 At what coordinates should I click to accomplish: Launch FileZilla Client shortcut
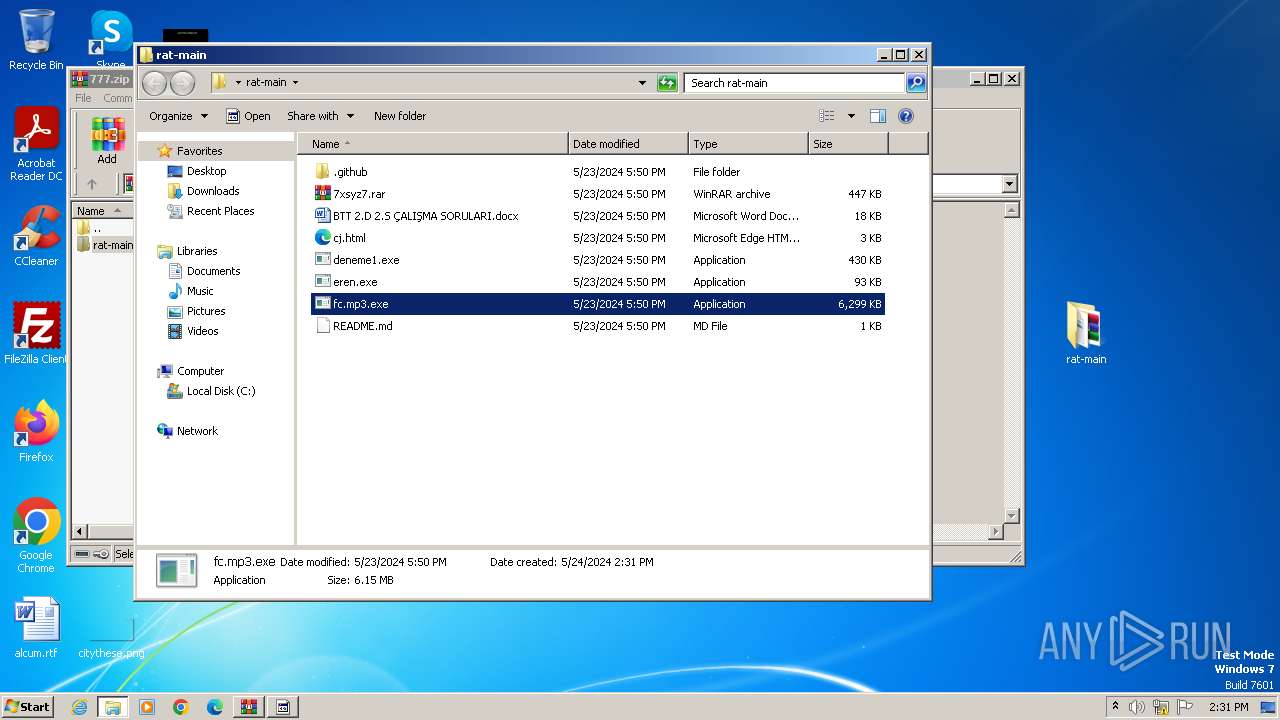click(x=36, y=333)
